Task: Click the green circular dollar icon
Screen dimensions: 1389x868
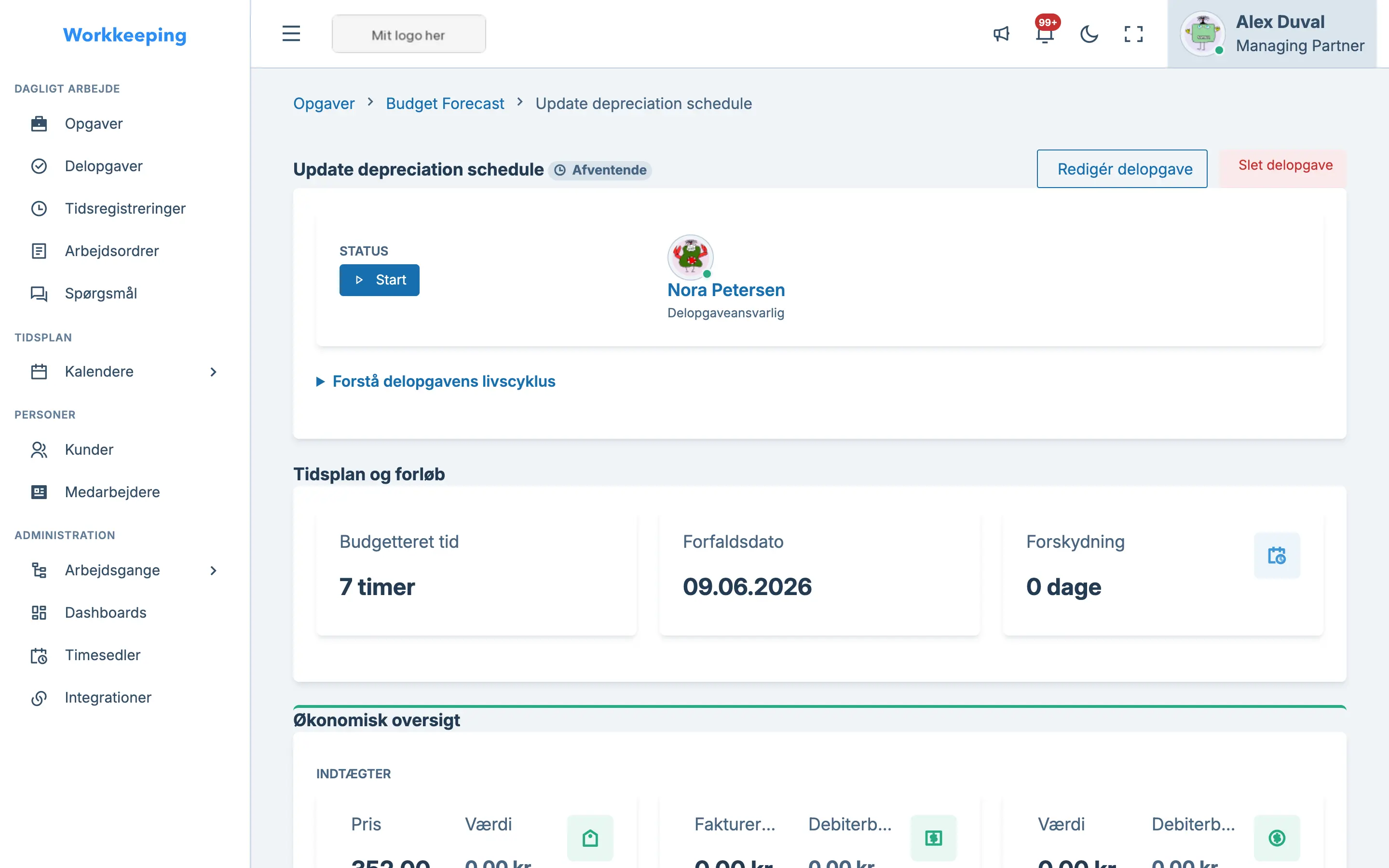Action: pyautogui.click(x=1277, y=838)
